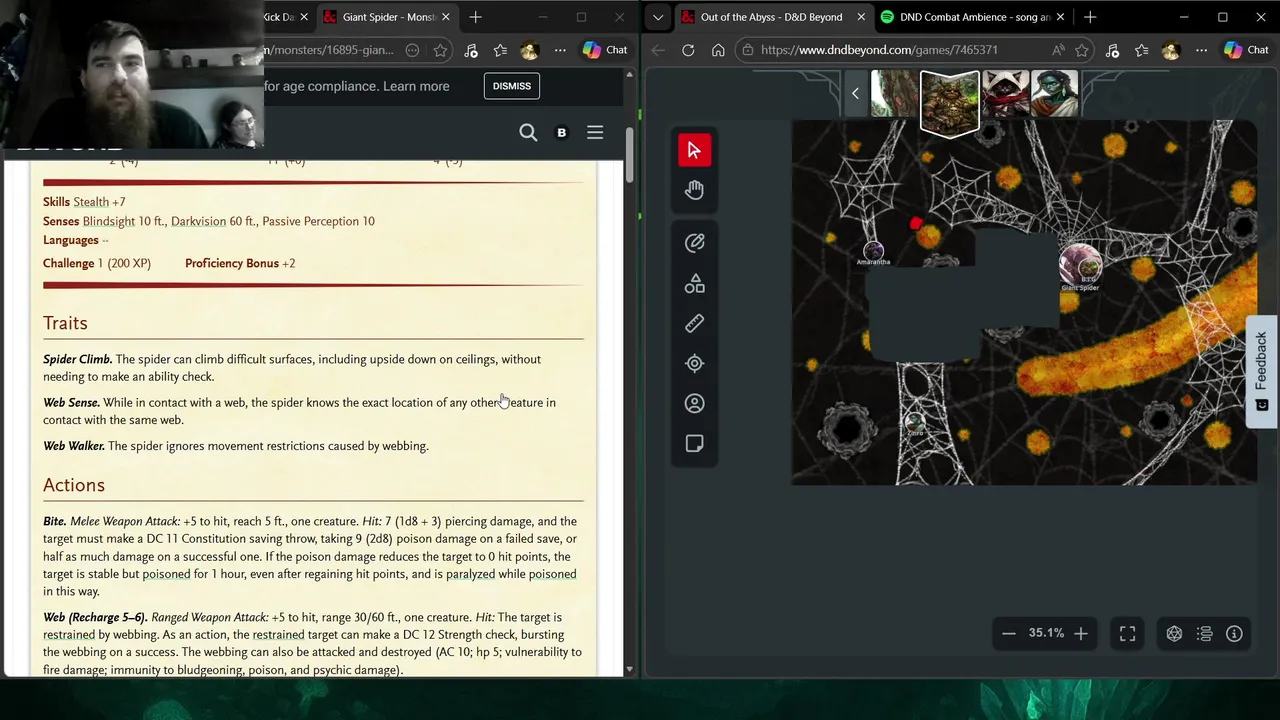The image size is (1280, 720).
Task: Refresh the dndbeyond games page
Action: pyautogui.click(x=688, y=50)
